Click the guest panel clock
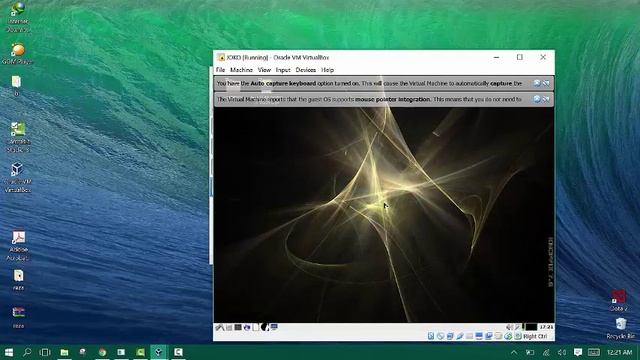 tap(546, 327)
